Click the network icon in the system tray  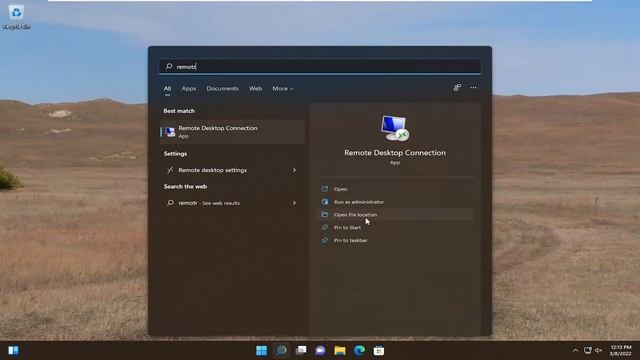[x=588, y=351]
